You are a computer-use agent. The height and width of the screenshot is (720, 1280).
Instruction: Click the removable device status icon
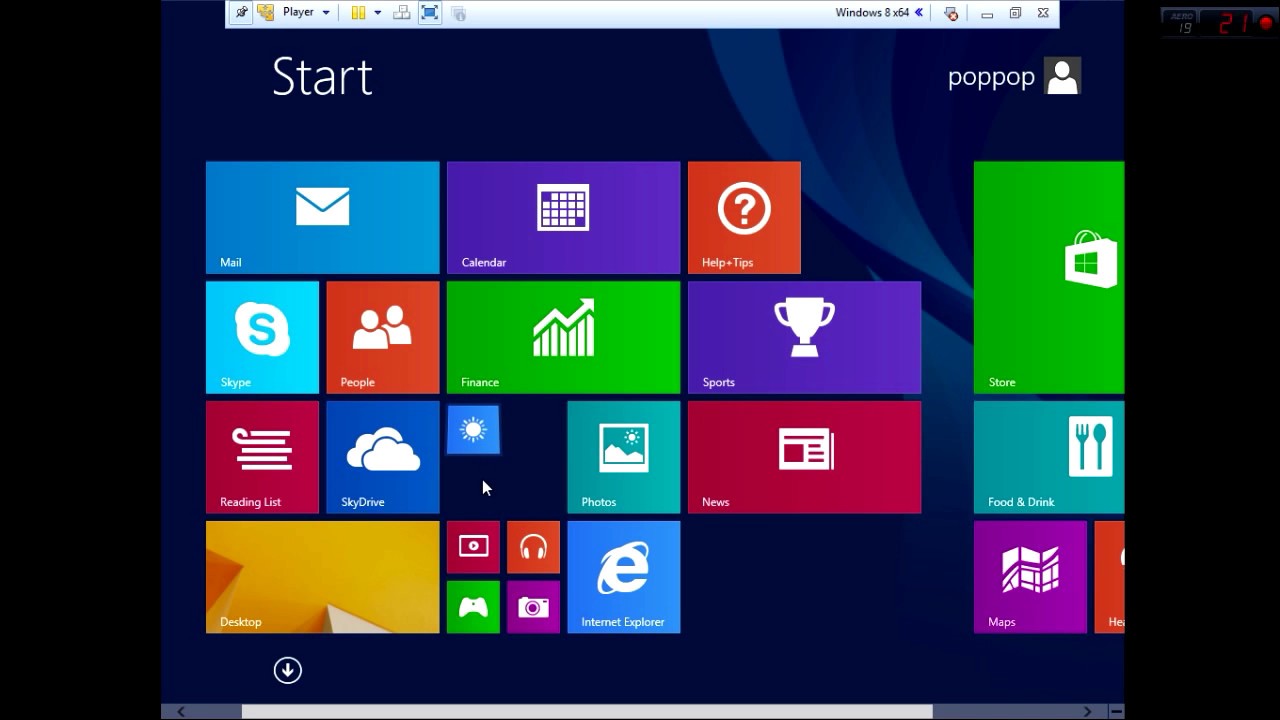click(x=951, y=13)
